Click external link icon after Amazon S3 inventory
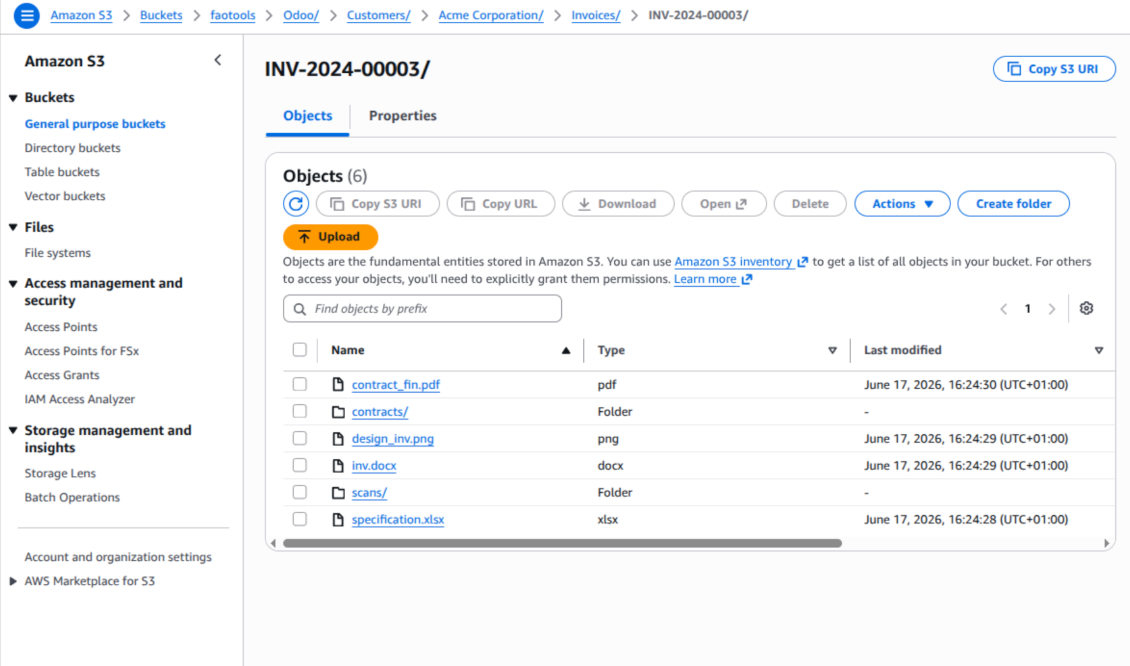 802,262
